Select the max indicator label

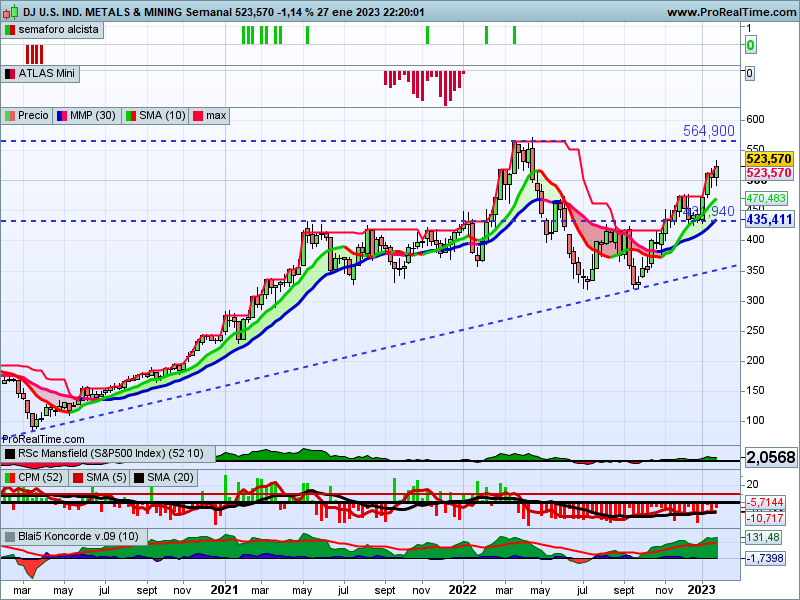216,116
